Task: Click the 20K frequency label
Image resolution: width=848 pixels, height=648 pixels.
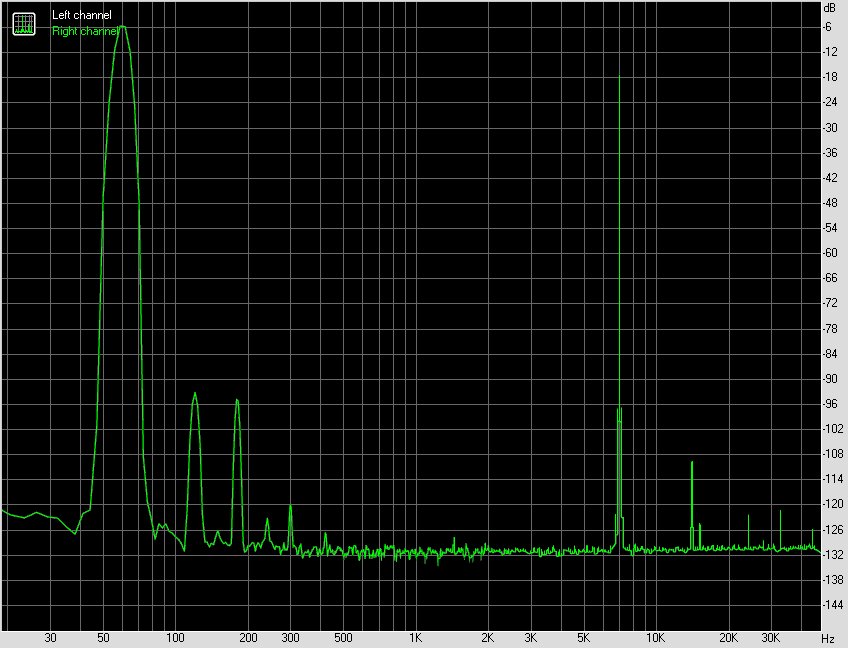Action: [x=728, y=638]
